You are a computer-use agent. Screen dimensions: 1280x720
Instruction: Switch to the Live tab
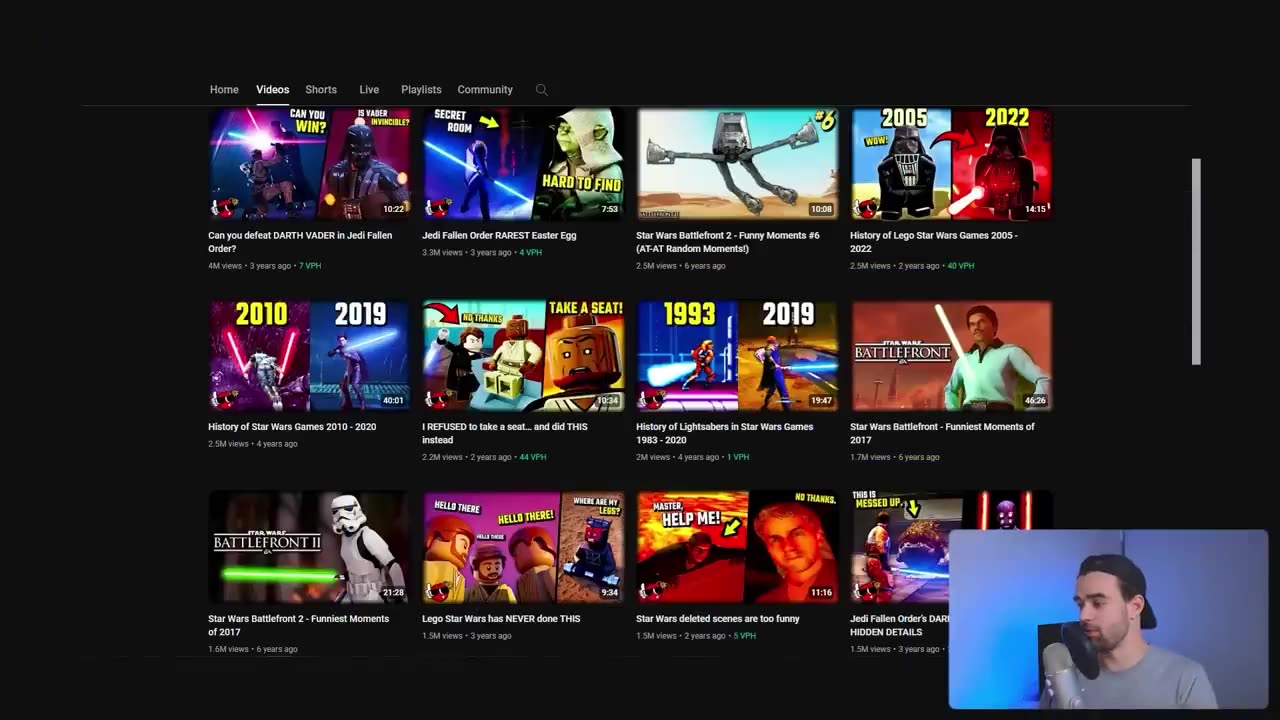pos(369,90)
